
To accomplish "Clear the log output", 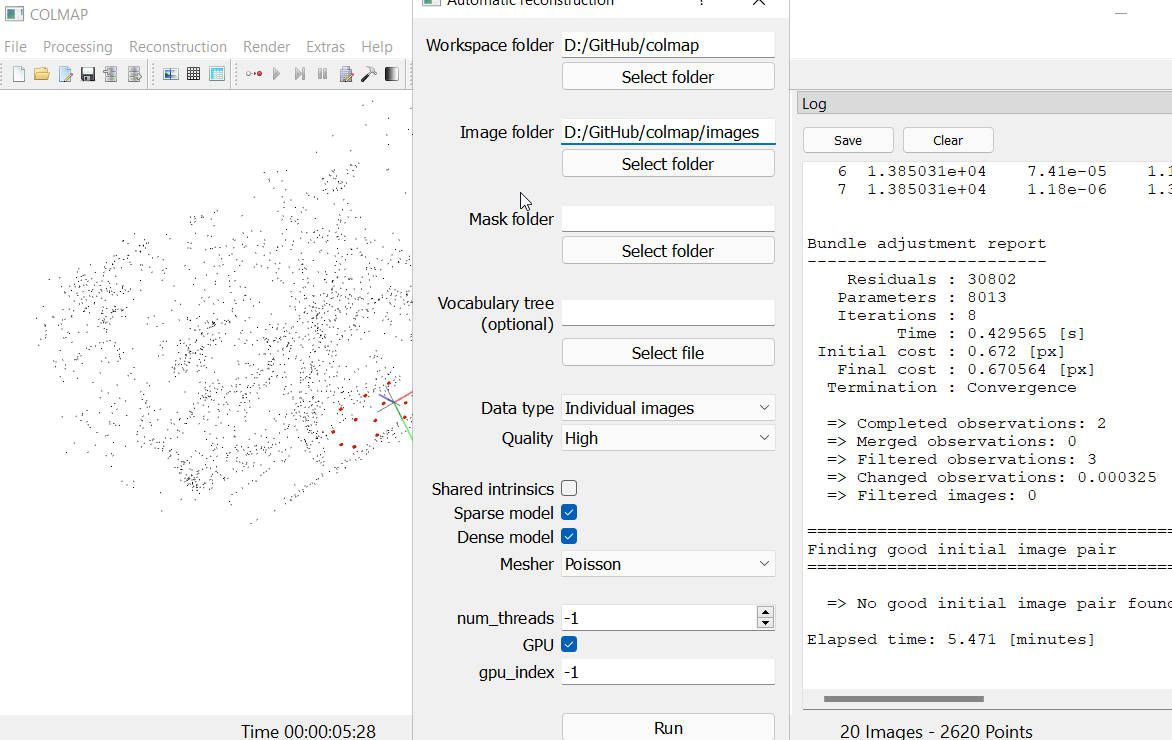I will coord(946,139).
